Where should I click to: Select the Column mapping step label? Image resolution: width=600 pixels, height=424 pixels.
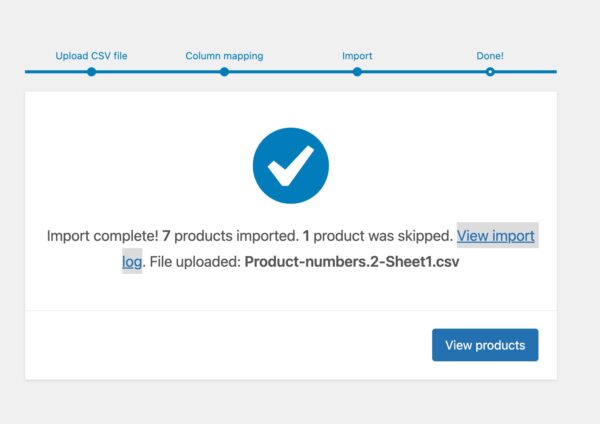point(224,56)
